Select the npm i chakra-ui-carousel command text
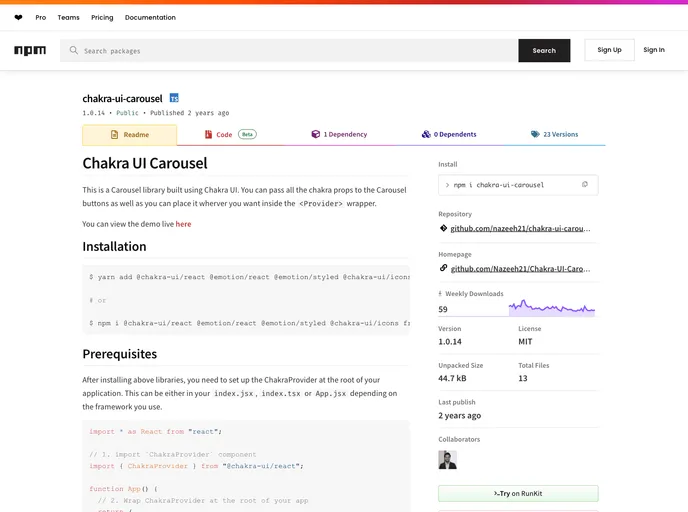 pyautogui.click(x=499, y=185)
